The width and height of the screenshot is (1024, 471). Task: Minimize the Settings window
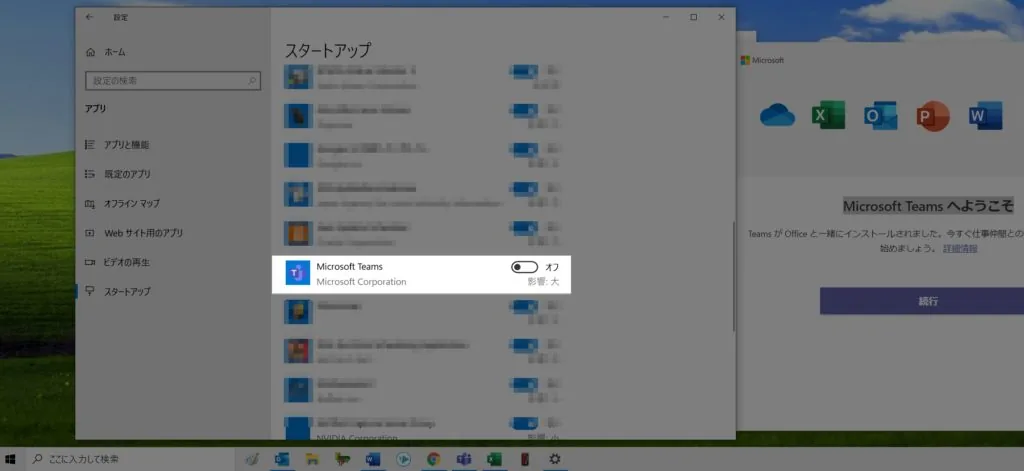coord(665,18)
